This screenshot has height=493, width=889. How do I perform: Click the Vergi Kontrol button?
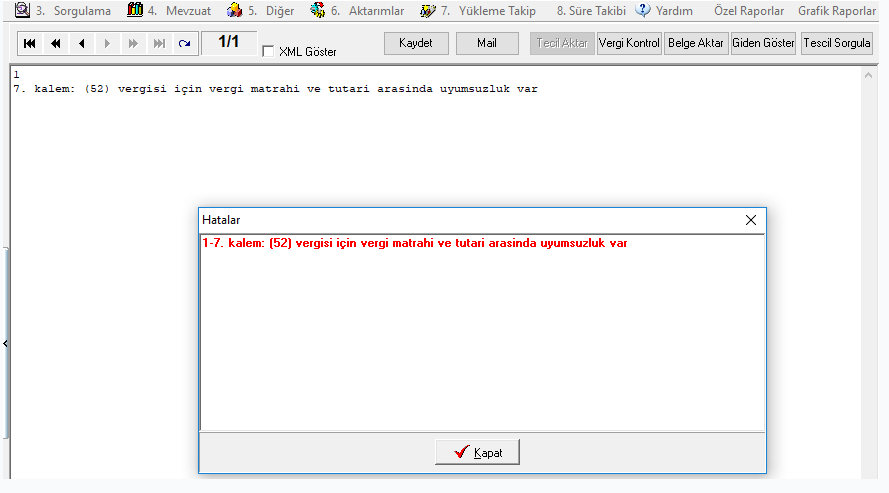pyautogui.click(x=629, y=43)
